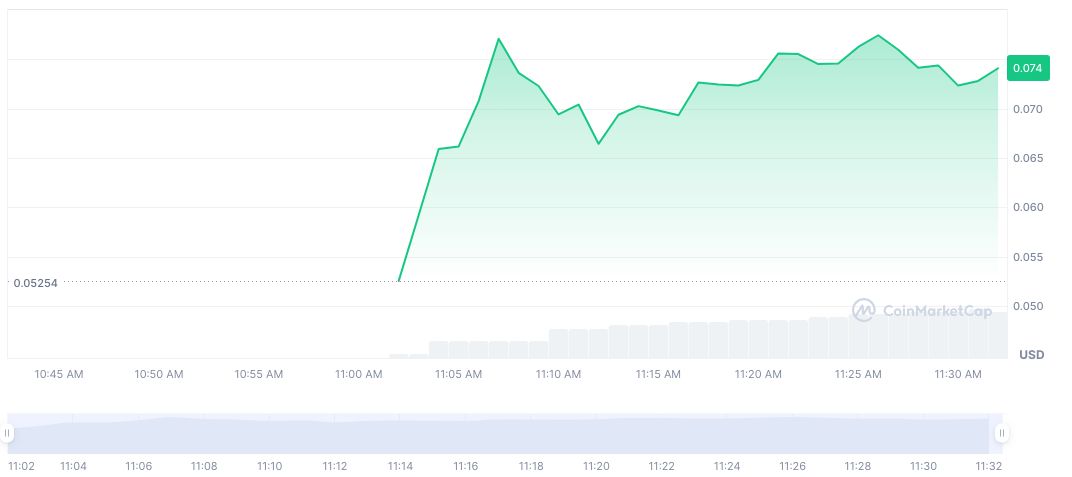Click the 0.05254 opening price label

(x=36, y=283)
